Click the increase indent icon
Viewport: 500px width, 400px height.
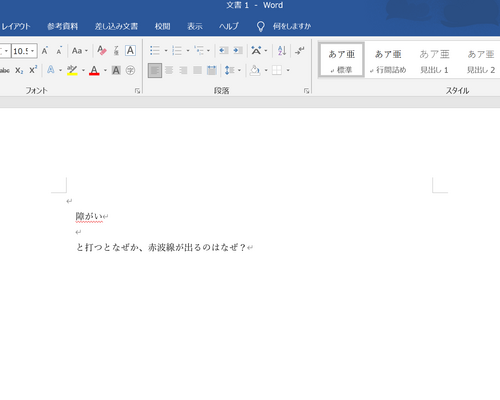[x=238, y=51]
